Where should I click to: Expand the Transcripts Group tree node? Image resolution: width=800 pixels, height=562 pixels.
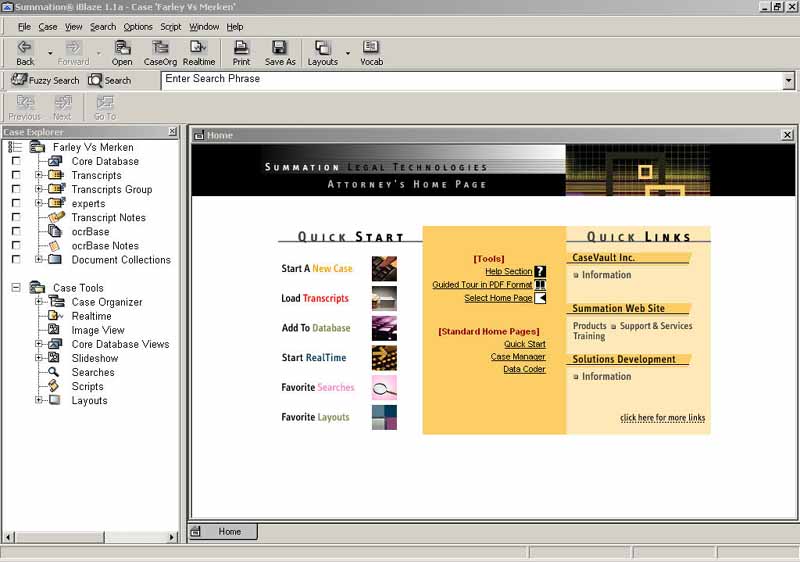coord(39,189)
